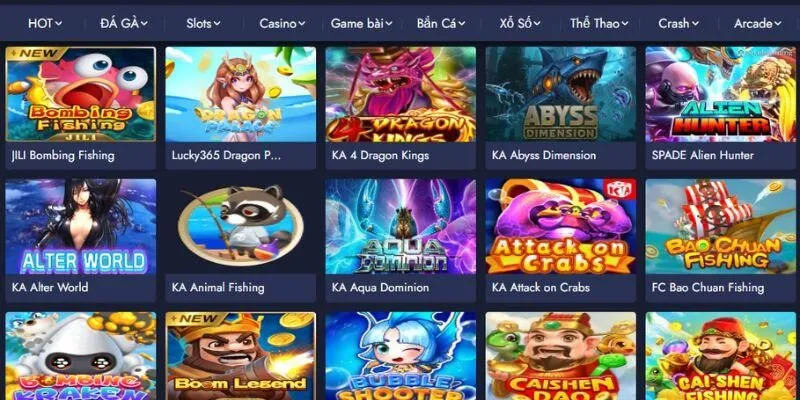Click the KA Alter World title link
Image resolution: width=800 pixels, height=400 pixels.
click(50, 287)
